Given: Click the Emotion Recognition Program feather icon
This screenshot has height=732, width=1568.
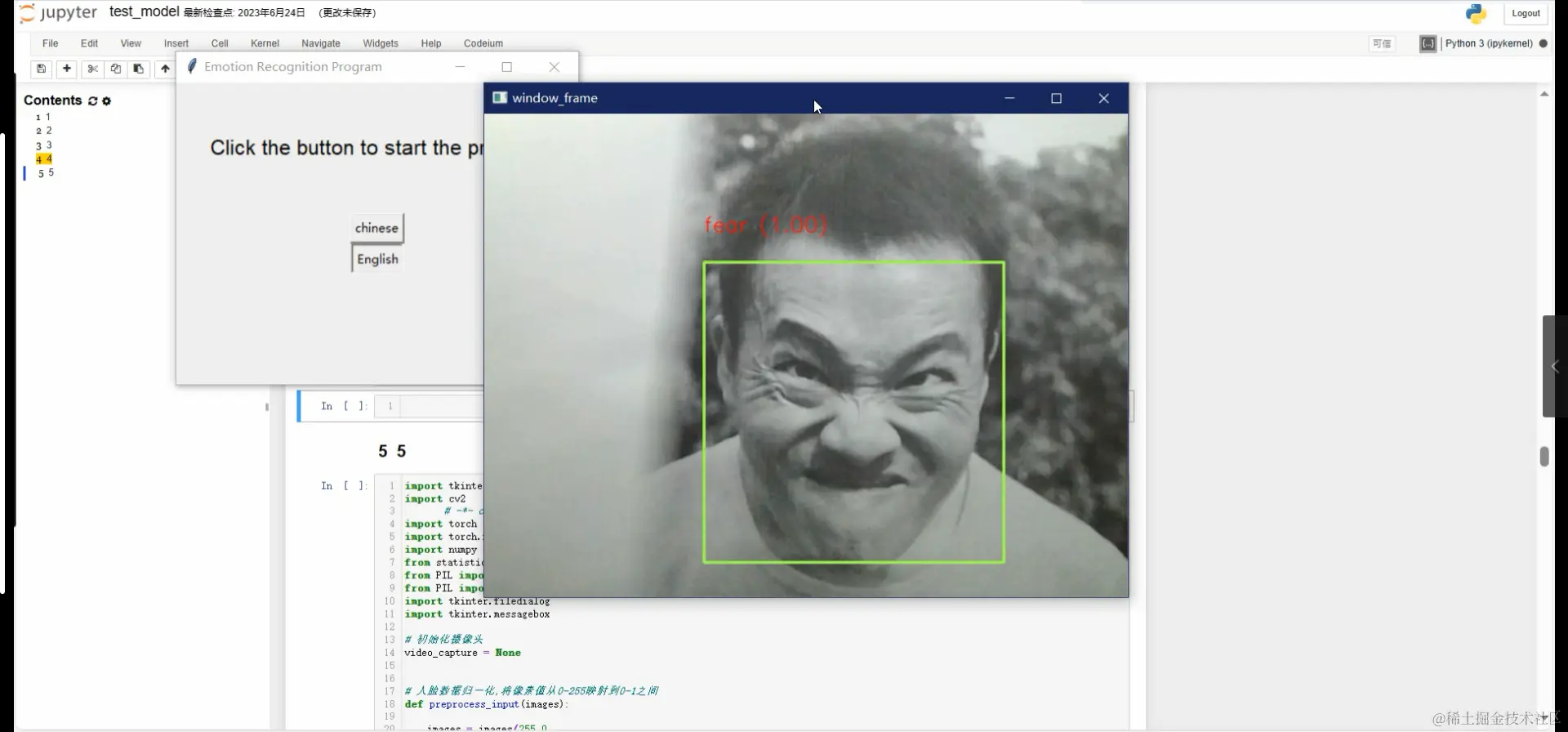Looking at the screenshot, I should (x=192, y=66).
